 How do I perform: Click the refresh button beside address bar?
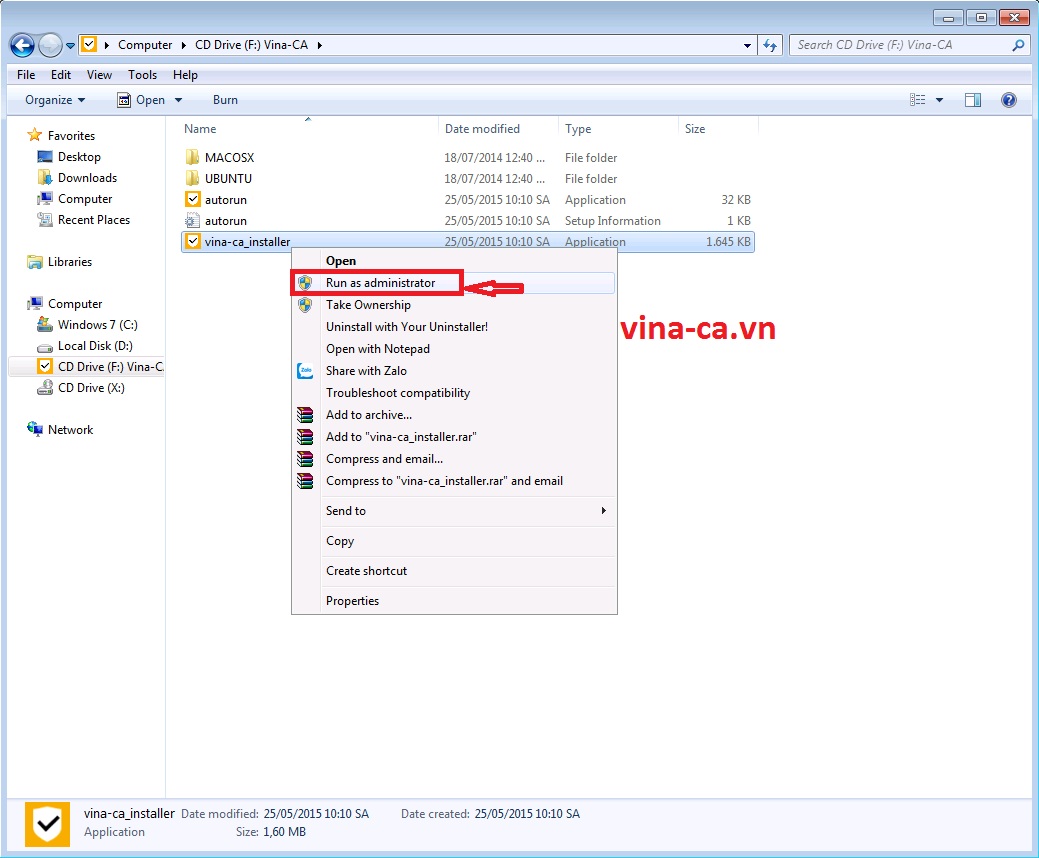(x=769, y=45)
